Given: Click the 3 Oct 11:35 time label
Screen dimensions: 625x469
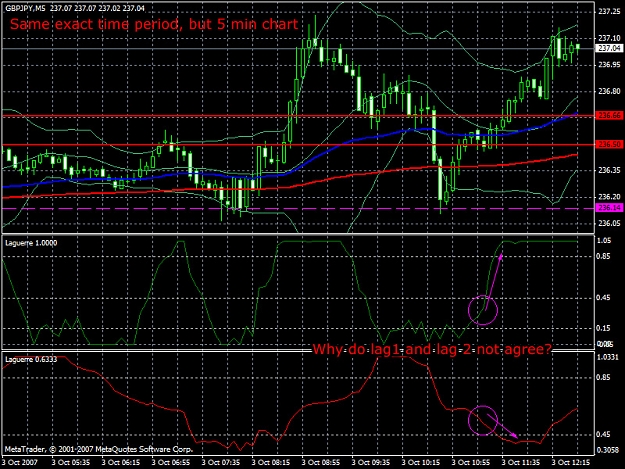Looking at the screenshot, I should coord(521,463).
